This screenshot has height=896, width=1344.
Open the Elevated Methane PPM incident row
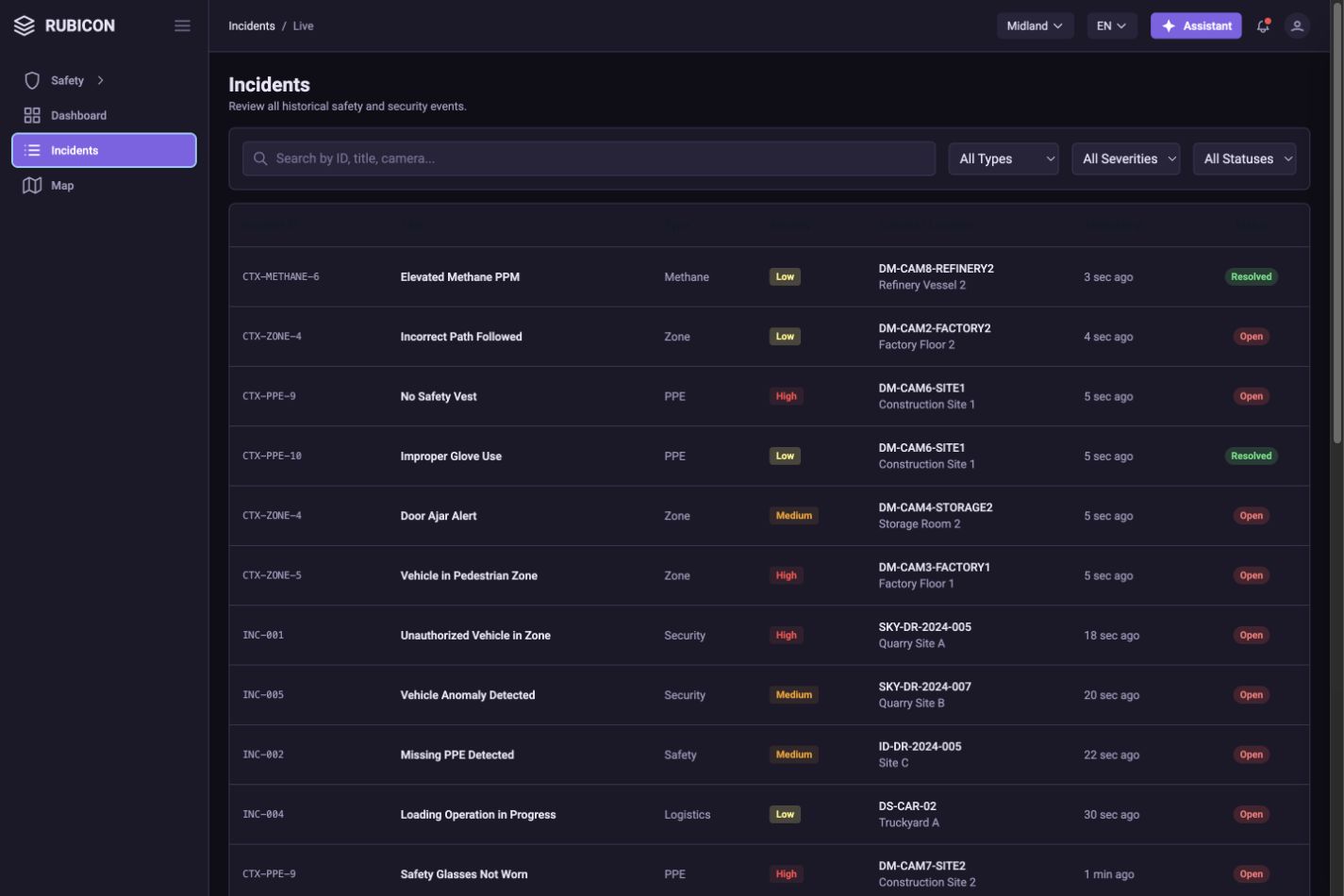point(769,276)
